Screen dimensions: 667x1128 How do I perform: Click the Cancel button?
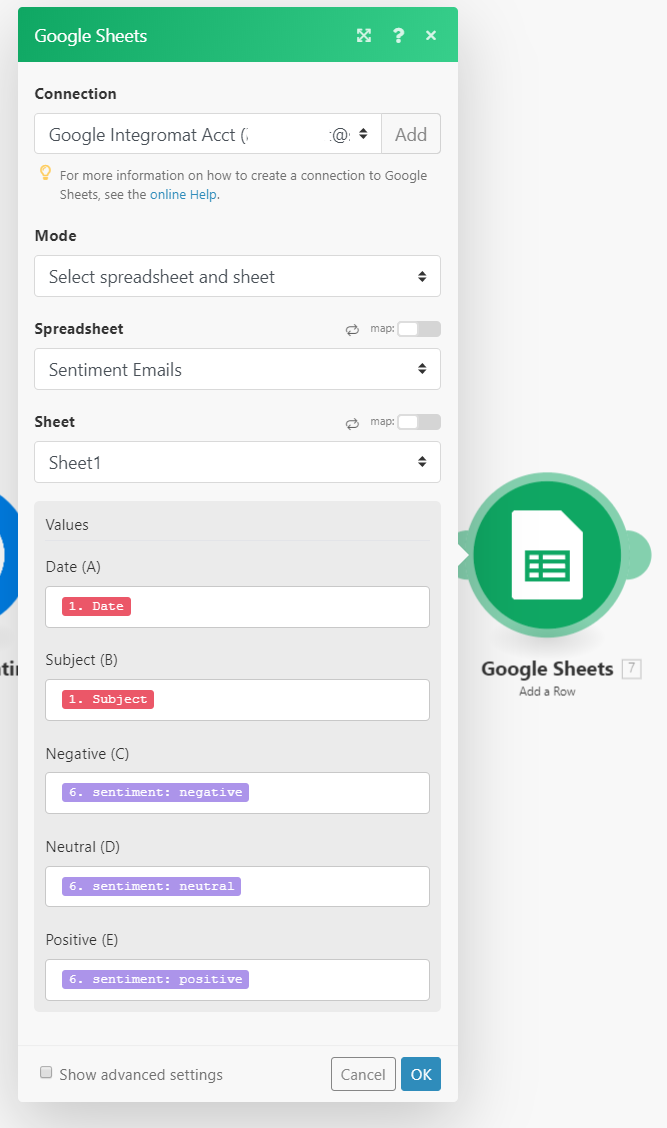tap(363, 1074)
